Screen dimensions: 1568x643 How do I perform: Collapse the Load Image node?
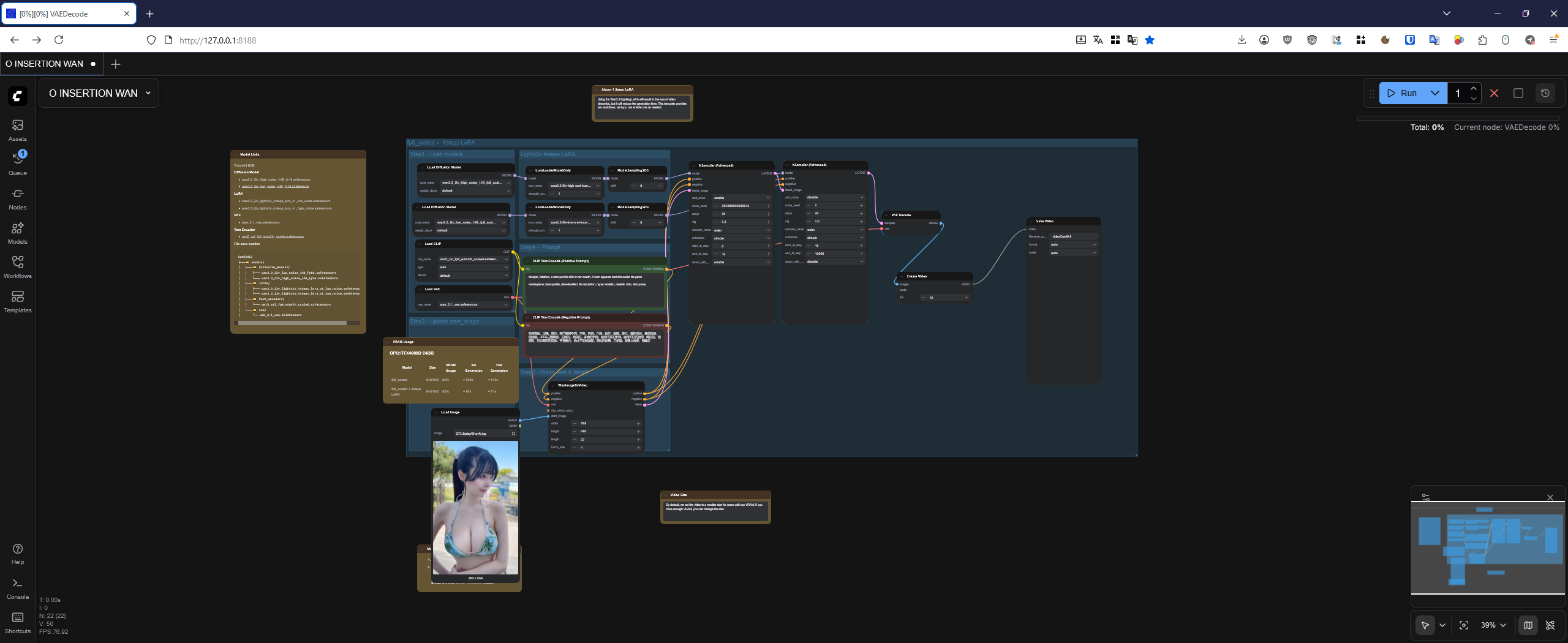point(436,412)
